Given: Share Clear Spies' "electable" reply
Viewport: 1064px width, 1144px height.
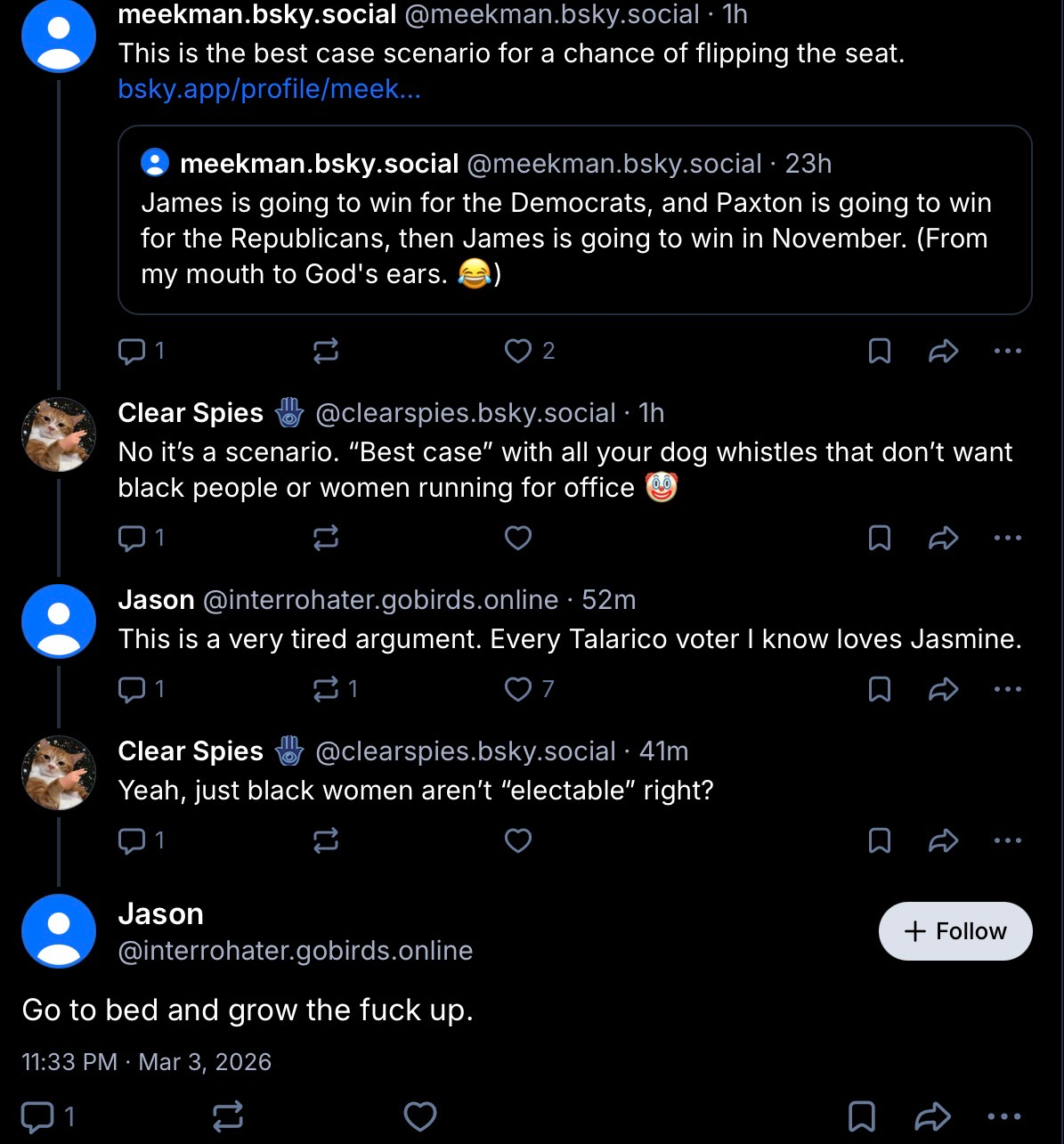Looking at the screenshot, I should point(943,840).
